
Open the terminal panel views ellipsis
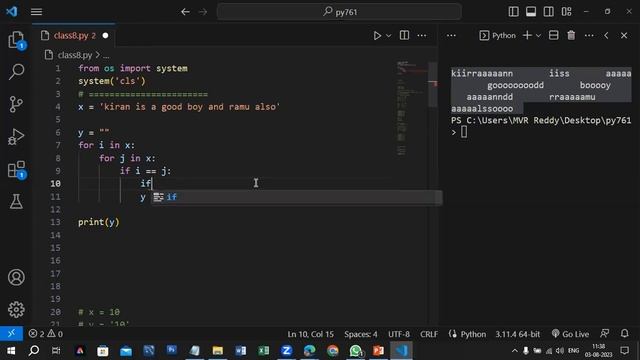tap(451, 36)
